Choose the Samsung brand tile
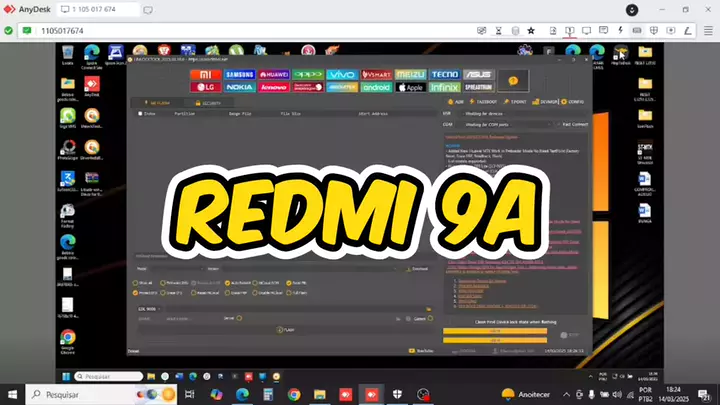This screenshot has height=405, width=720. pyautogui.click(x=240, y=74)
